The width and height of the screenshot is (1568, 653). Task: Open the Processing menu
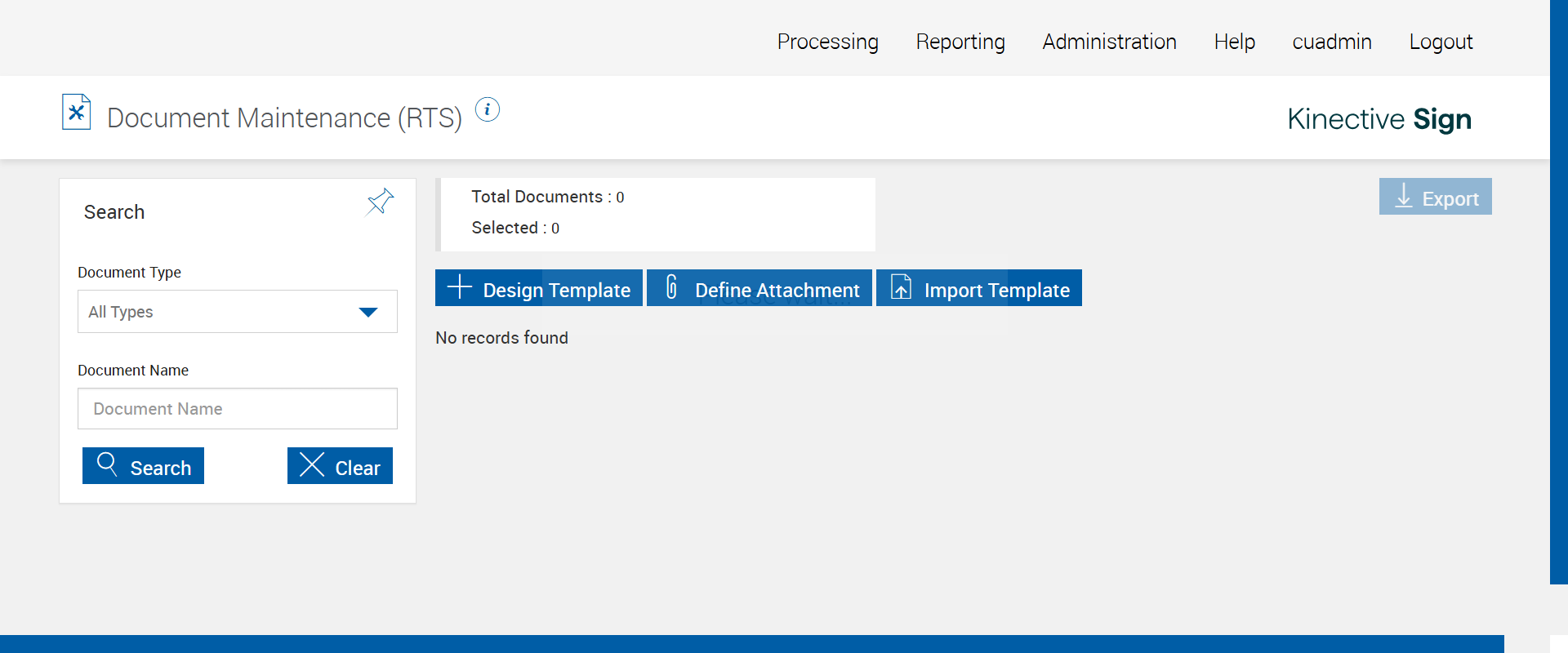(x=827, y=42)
